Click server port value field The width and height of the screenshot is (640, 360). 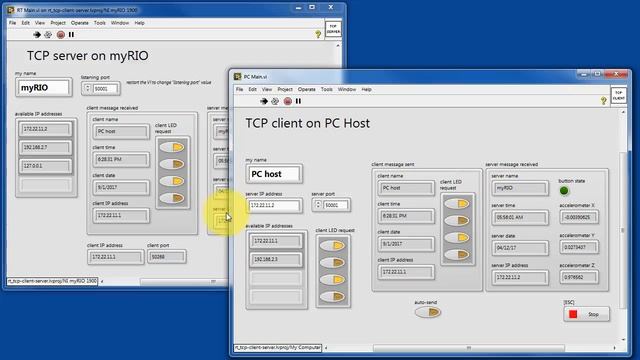[x=336, y=205]
